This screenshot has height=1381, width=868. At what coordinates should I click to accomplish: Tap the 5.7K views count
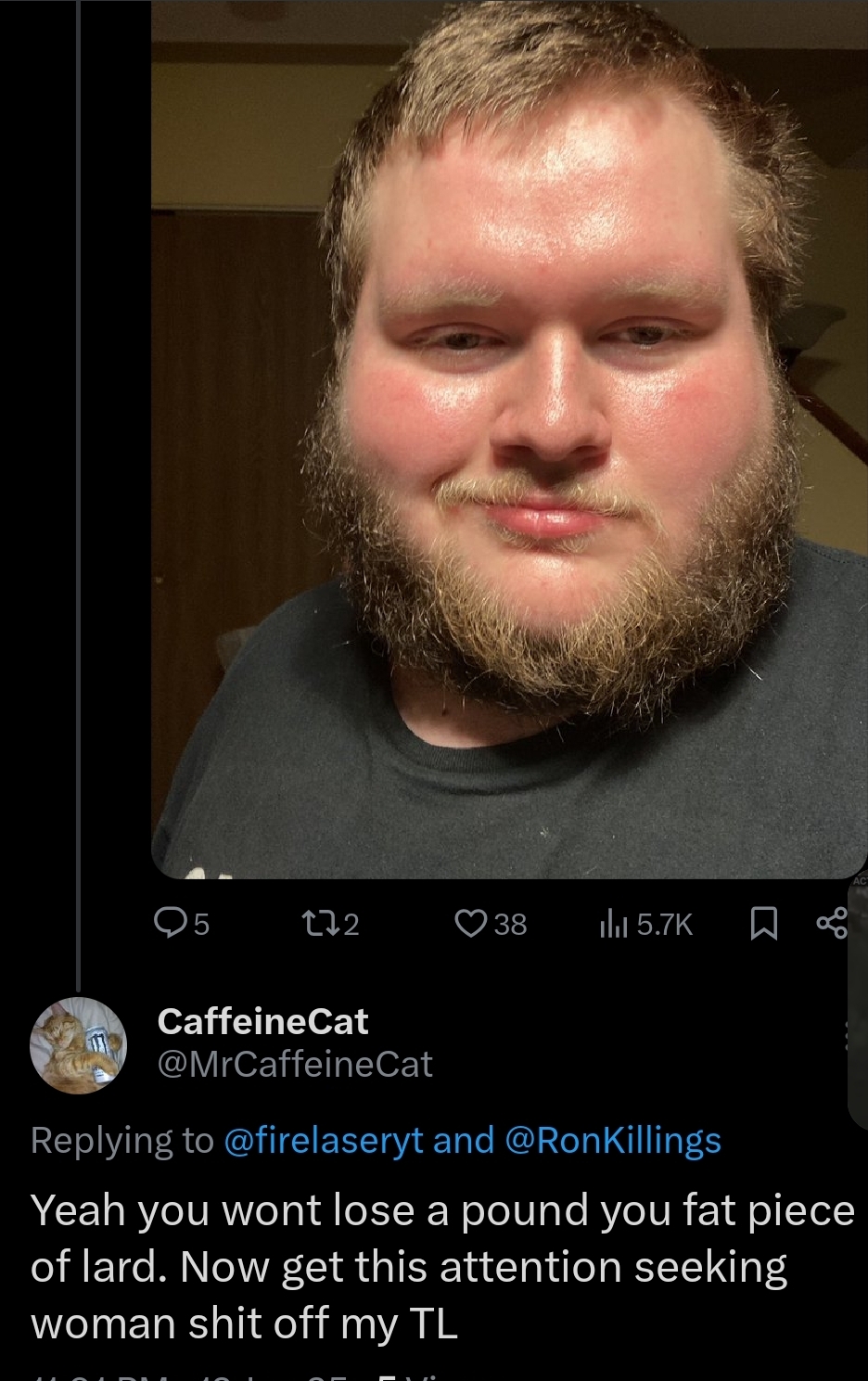point(665,924)
